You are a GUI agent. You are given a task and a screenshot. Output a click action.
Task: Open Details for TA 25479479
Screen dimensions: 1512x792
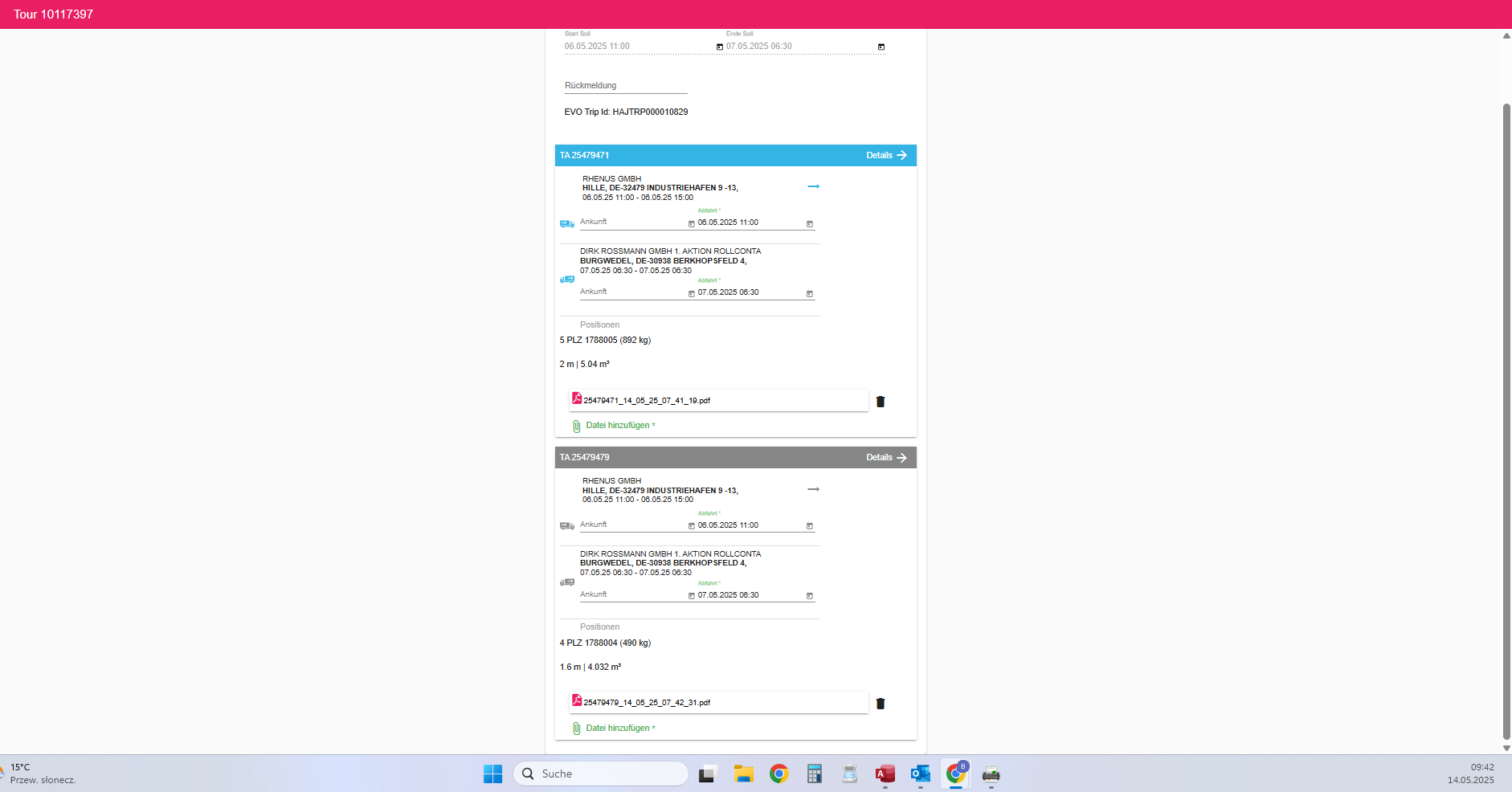tap(886, 458)
